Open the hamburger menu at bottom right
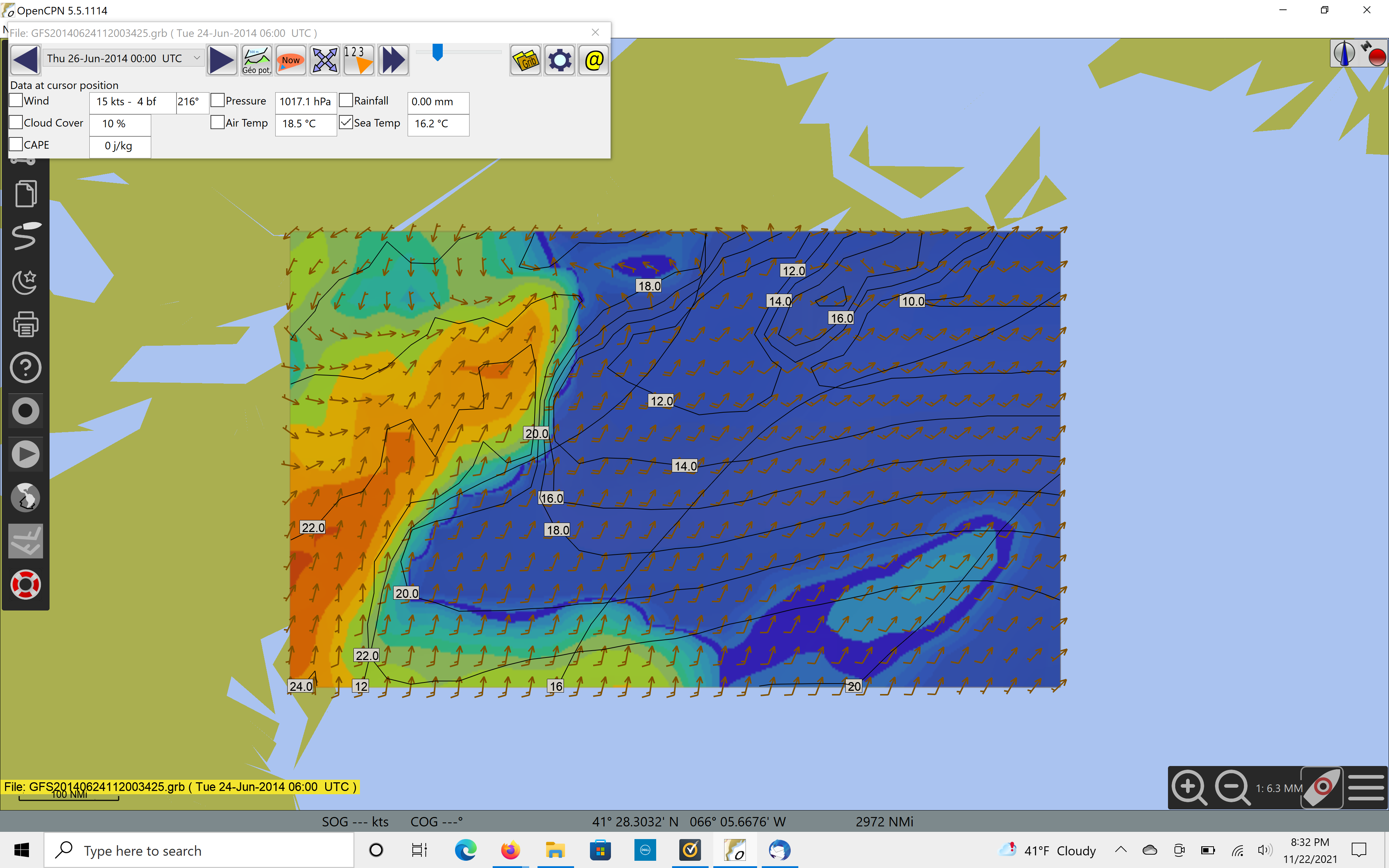The image size is (1389, 868). 1365,788
